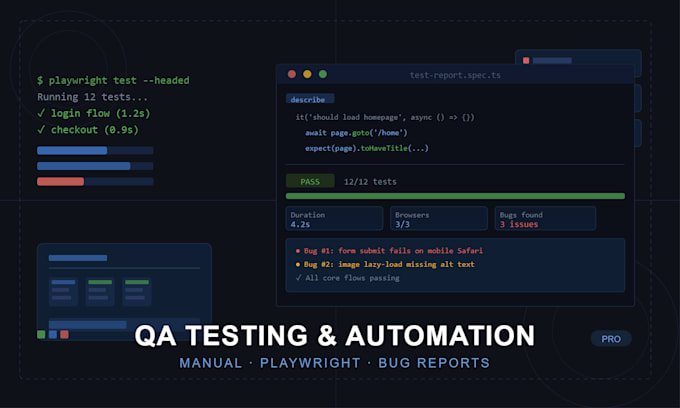Image resolution: width=680 pixels, height=408 pixels.
Task: Click the 12/12 tests label
Action: [370, 182]
